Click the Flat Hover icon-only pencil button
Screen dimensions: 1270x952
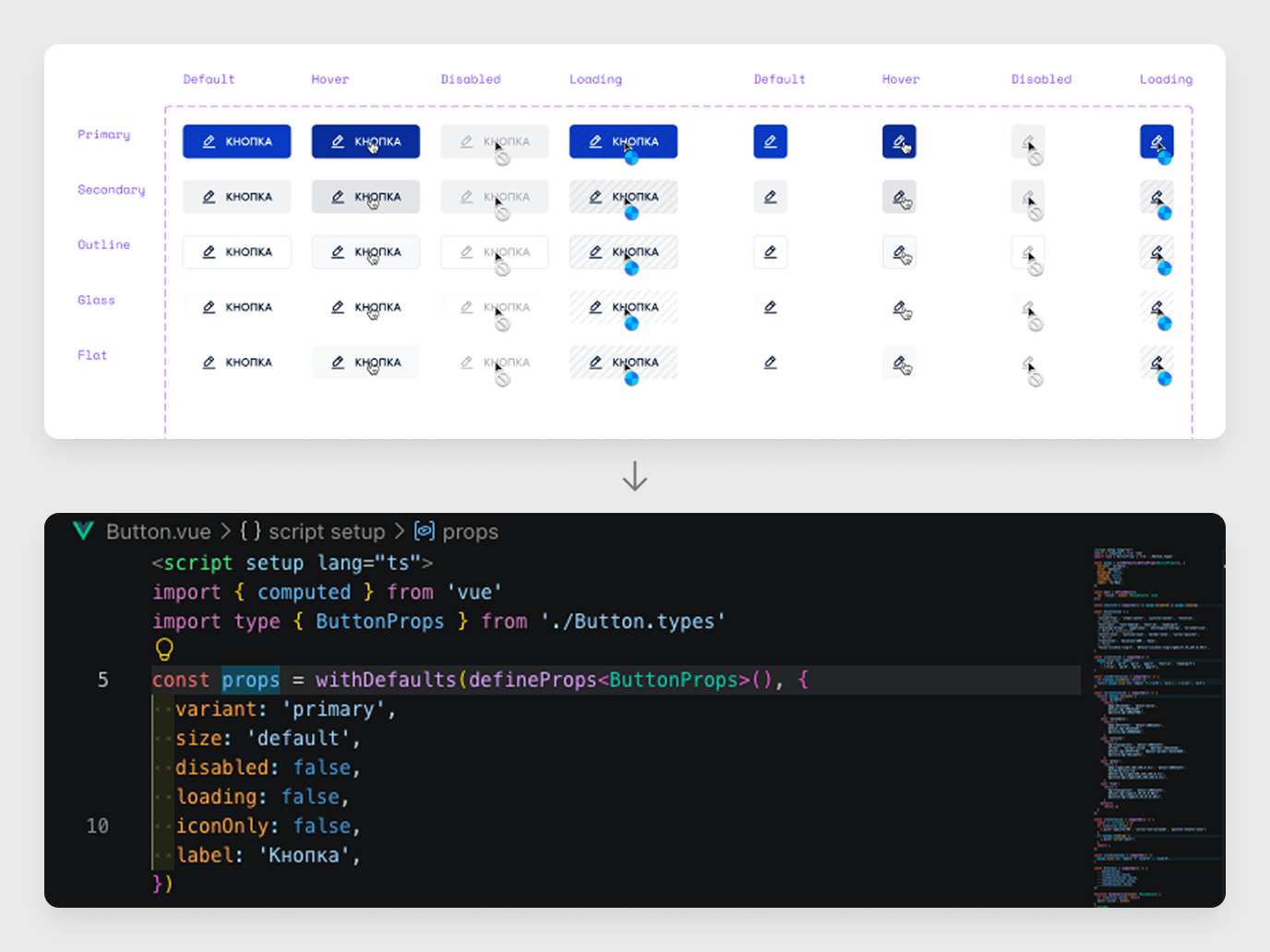click(x=899, y=363)
